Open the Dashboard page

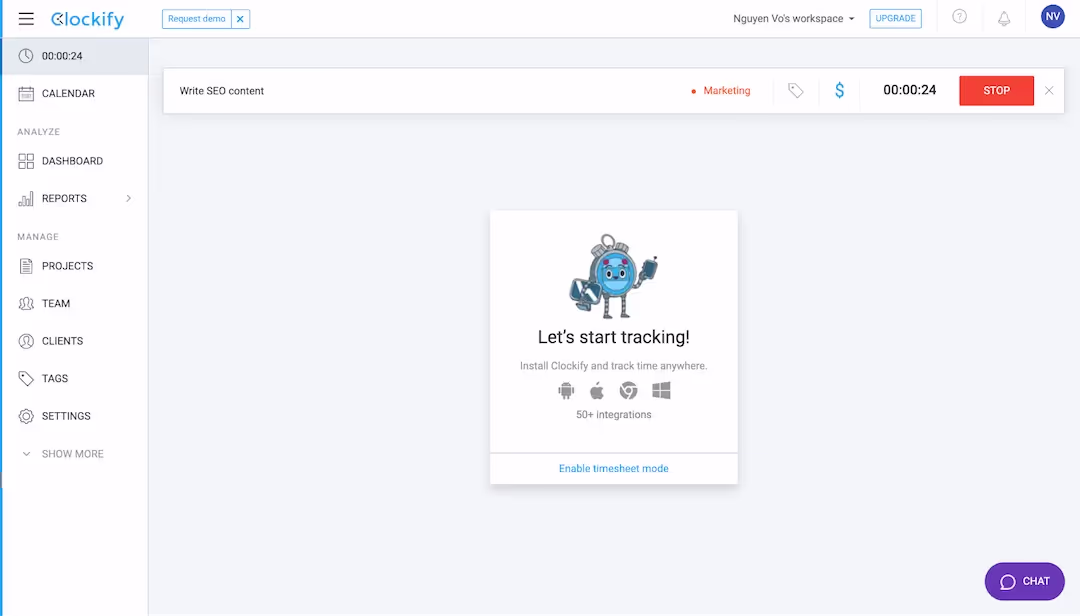tap(74, 161)
